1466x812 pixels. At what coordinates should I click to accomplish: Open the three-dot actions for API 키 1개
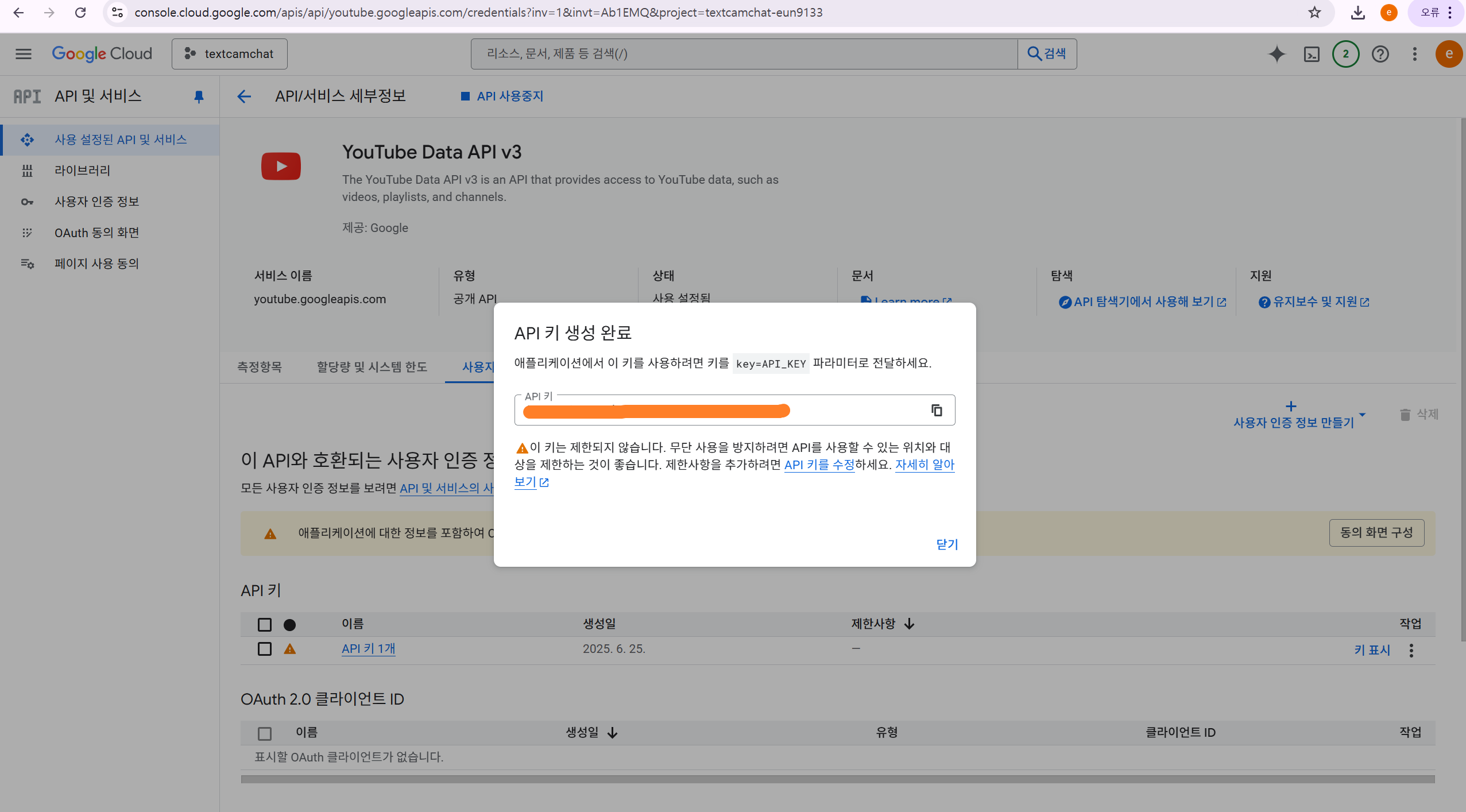click(x=1411, y=649)
